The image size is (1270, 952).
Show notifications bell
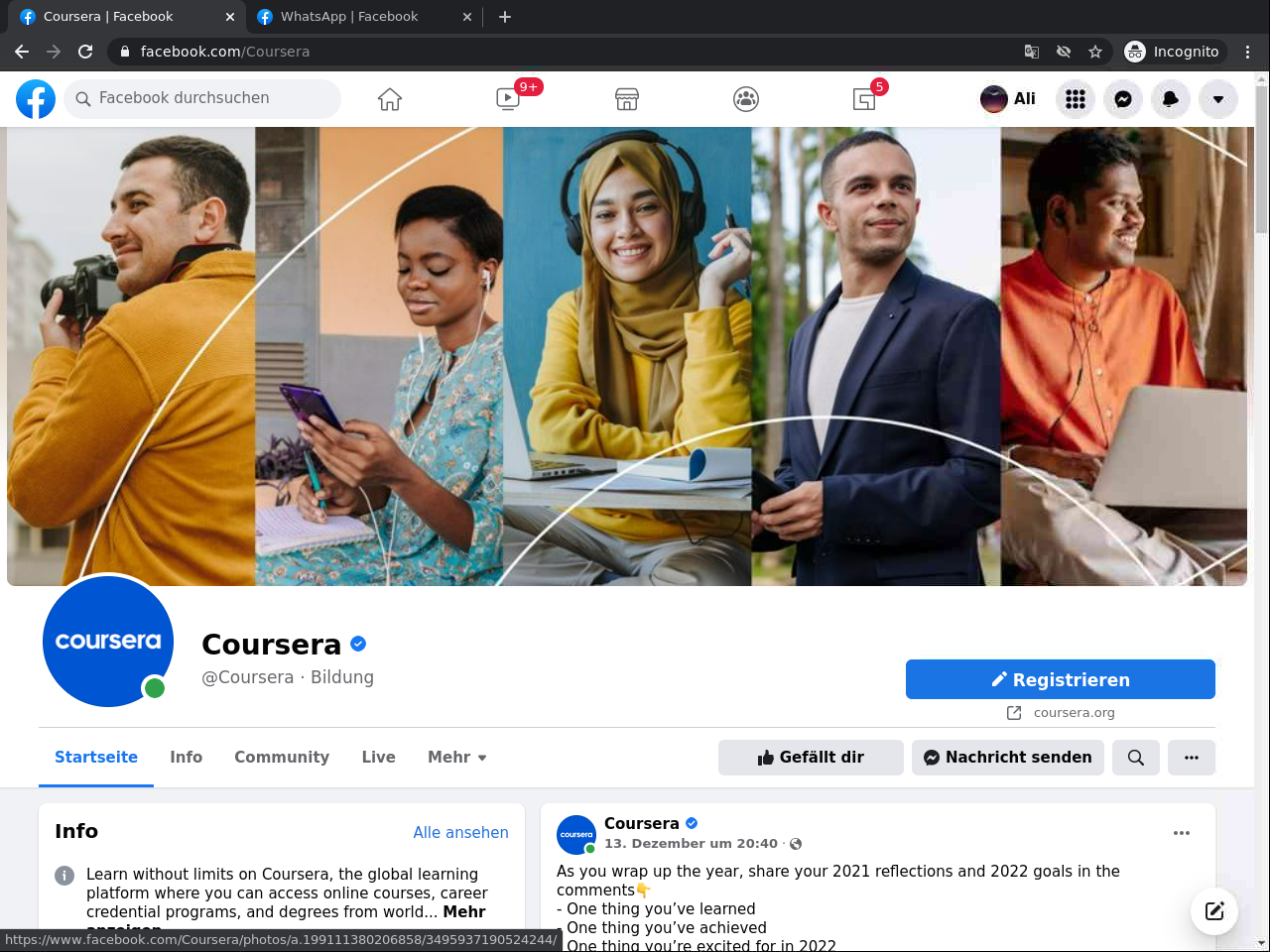click(x=1171, y=99)
